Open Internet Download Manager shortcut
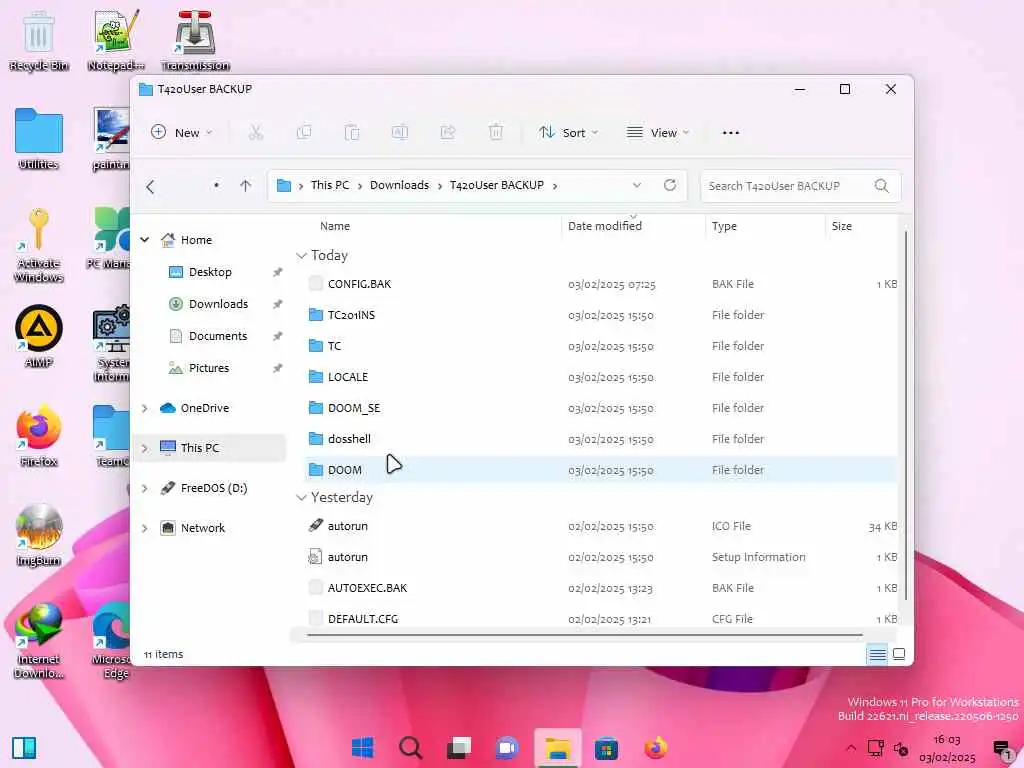The image size is (1024, 768). pos(39,641)
